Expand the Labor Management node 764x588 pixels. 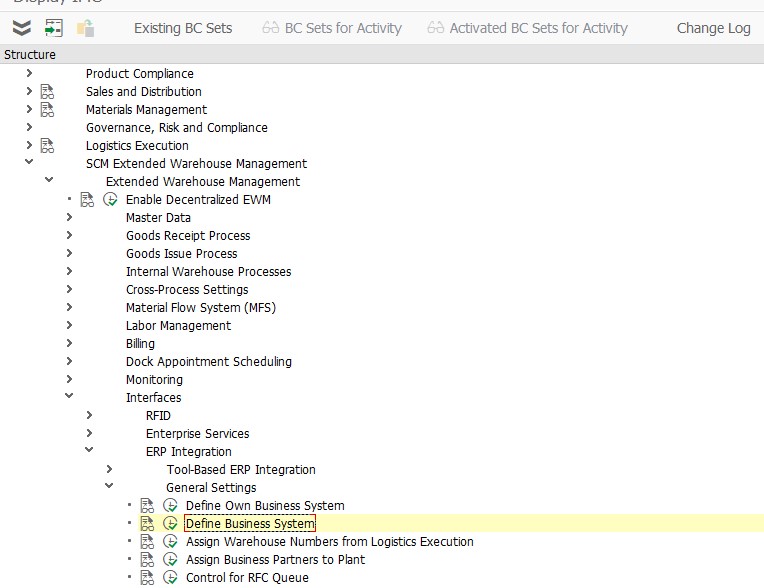point(69,325)
